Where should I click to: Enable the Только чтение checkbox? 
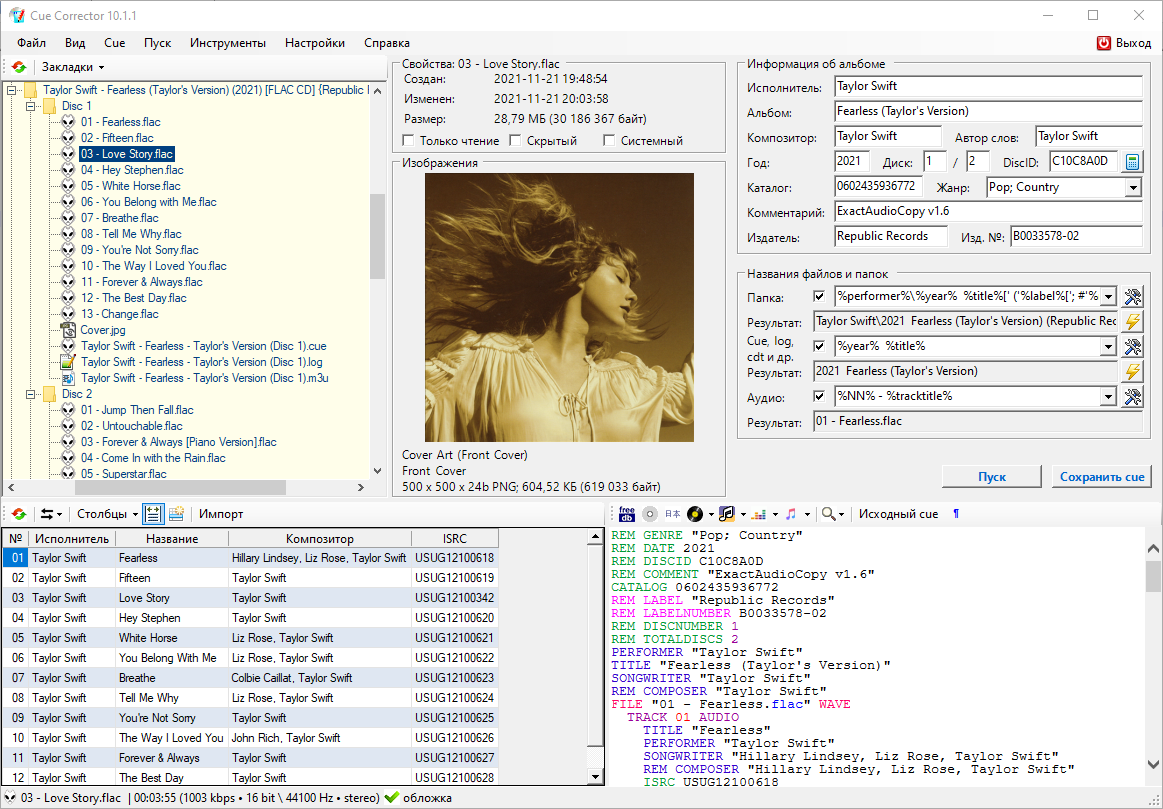pos(408,141)
